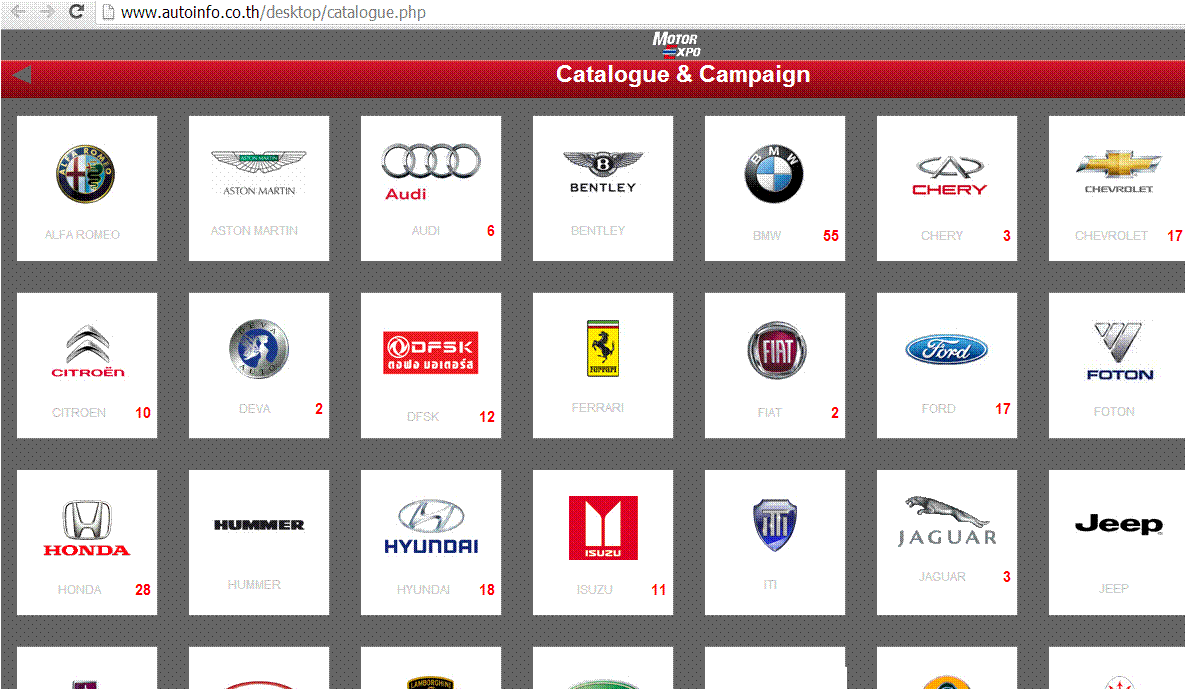Open the Jaguar leaping cat logo

coord(947,521)
